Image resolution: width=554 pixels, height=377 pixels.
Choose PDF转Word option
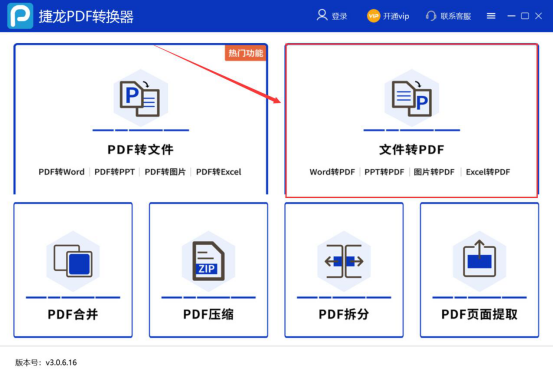(61, 172)
